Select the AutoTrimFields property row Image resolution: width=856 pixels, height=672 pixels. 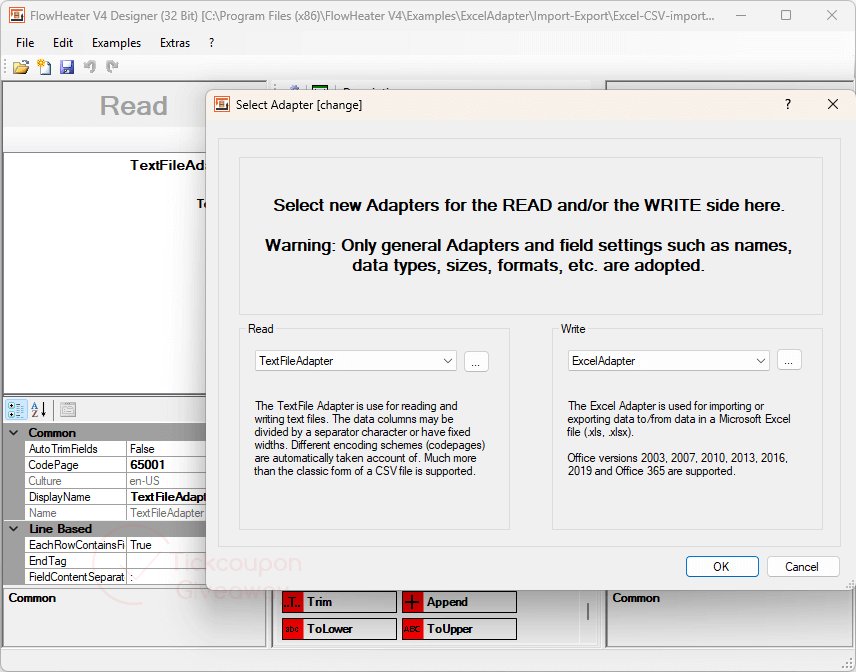[115, 449]
